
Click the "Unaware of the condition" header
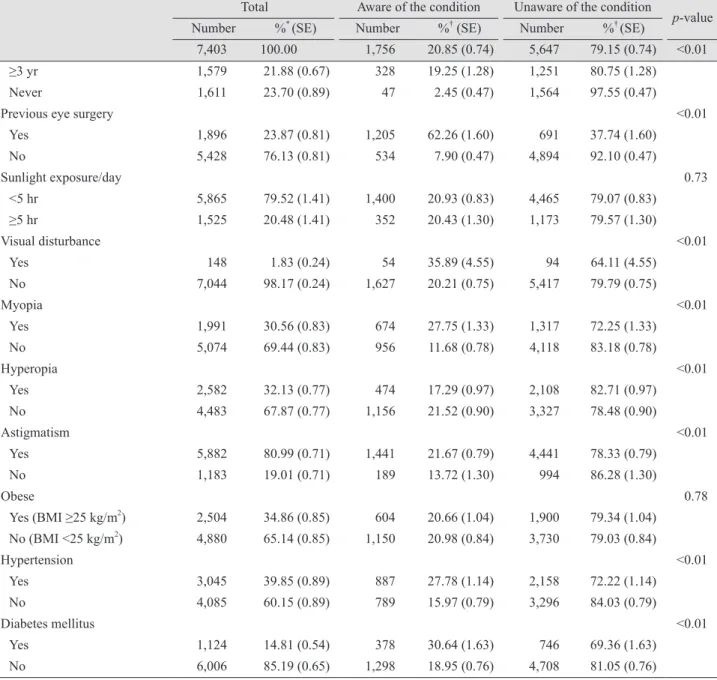click(582, 7)
